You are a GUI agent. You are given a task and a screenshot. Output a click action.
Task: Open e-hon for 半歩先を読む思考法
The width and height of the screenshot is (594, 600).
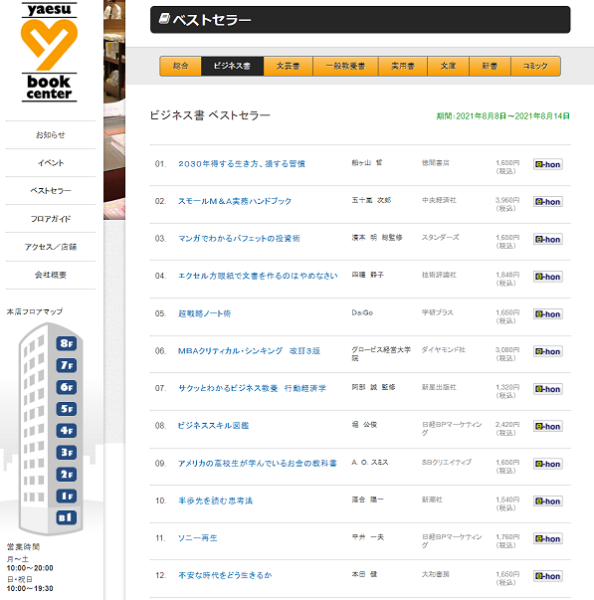(x=548, y=501)
